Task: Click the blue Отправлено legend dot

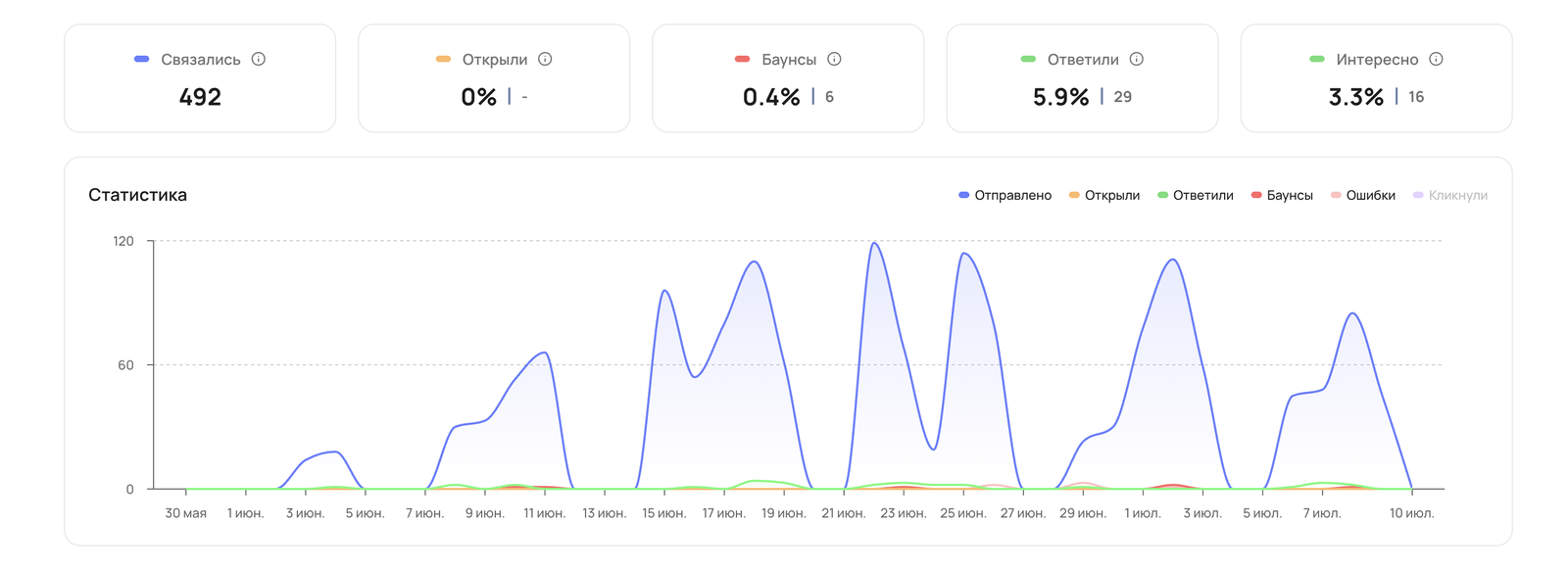Action: pyautogui.click(x=964, y=195)
